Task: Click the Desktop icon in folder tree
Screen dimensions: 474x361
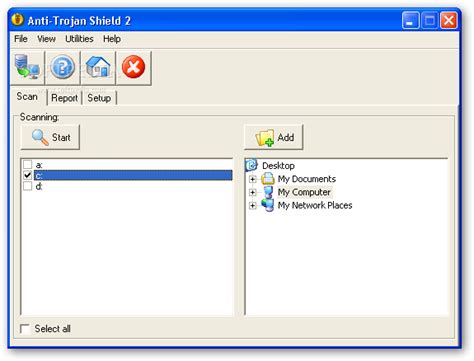Action: tap(252, 165)
